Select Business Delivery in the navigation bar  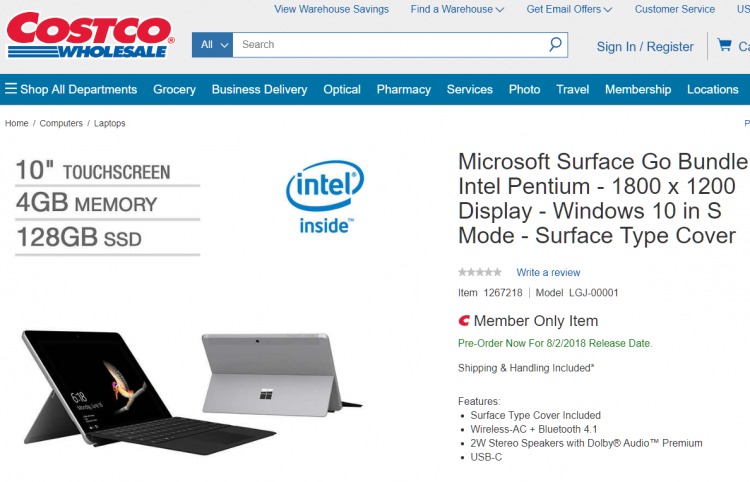[259, 89]
